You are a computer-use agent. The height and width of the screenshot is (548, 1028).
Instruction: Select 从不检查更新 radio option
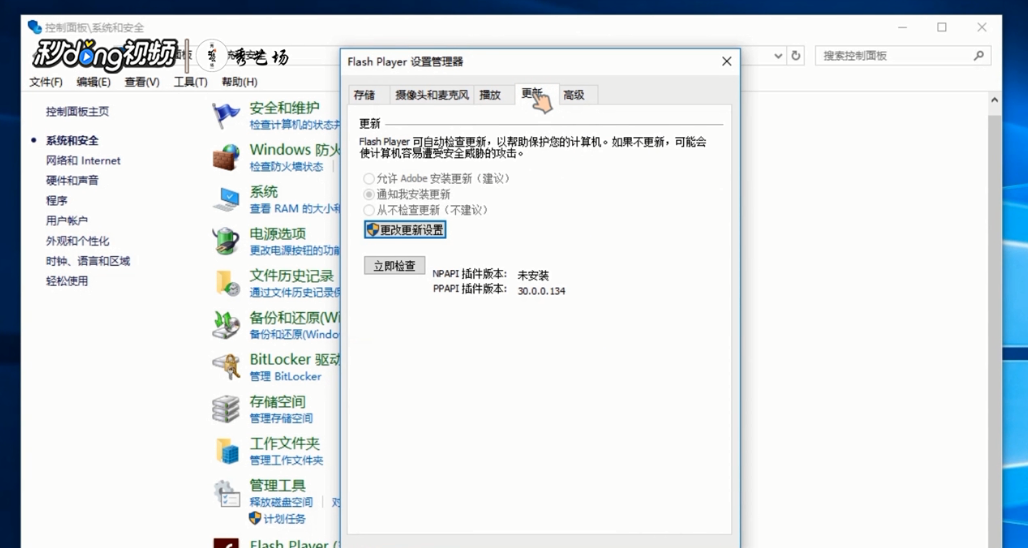(369, 210)
